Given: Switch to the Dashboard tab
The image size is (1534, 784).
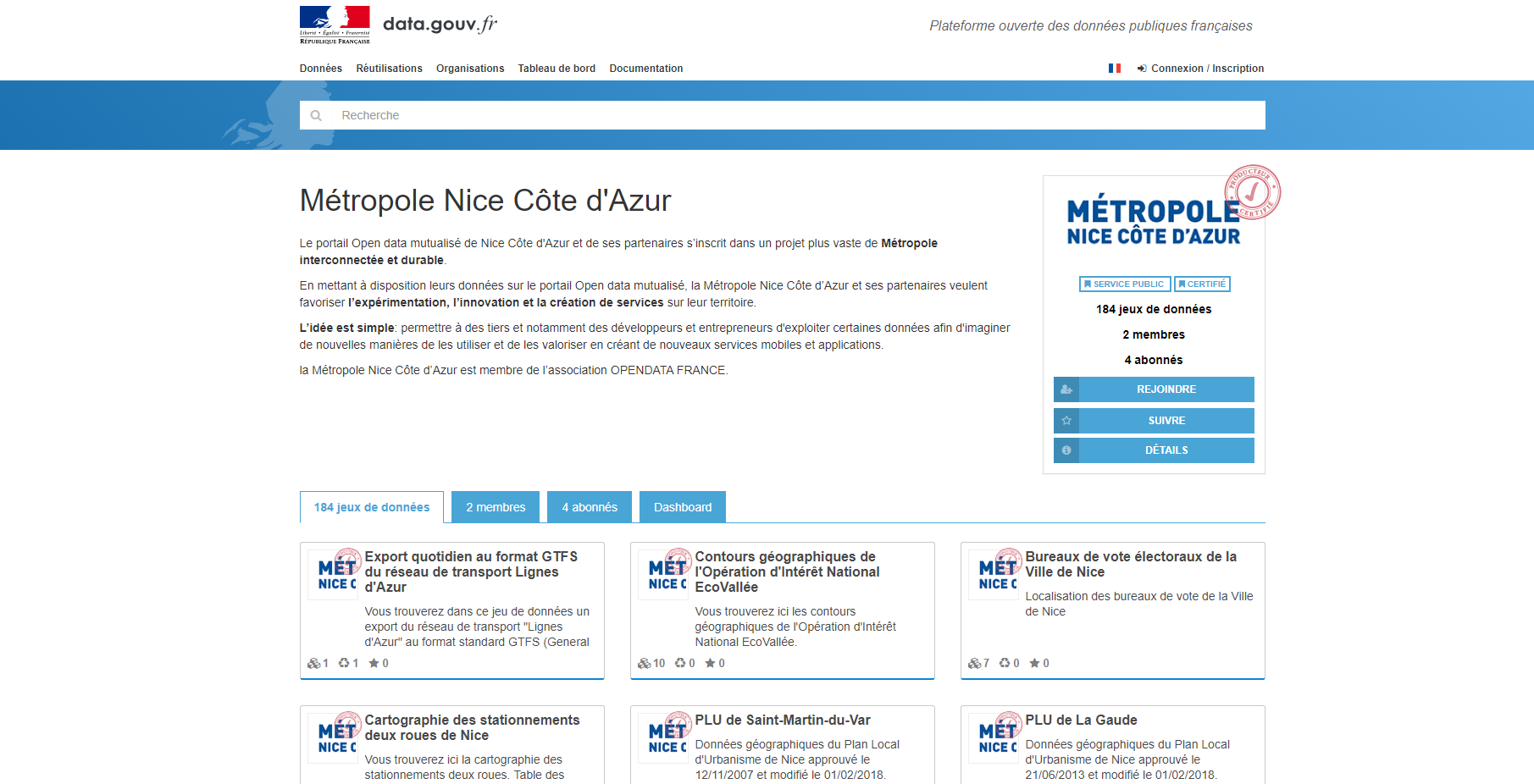Looking at the screenshot, I should coord(682,507).
